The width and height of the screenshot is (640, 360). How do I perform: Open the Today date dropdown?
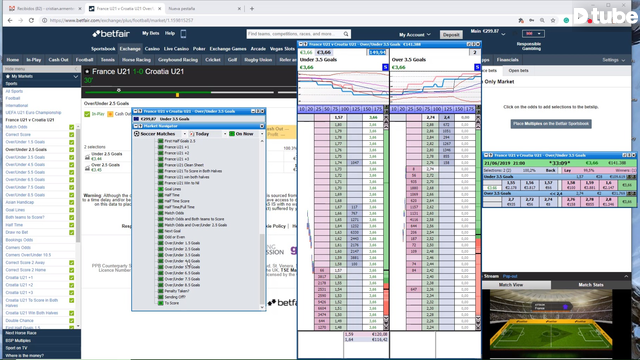coord(224,134)
